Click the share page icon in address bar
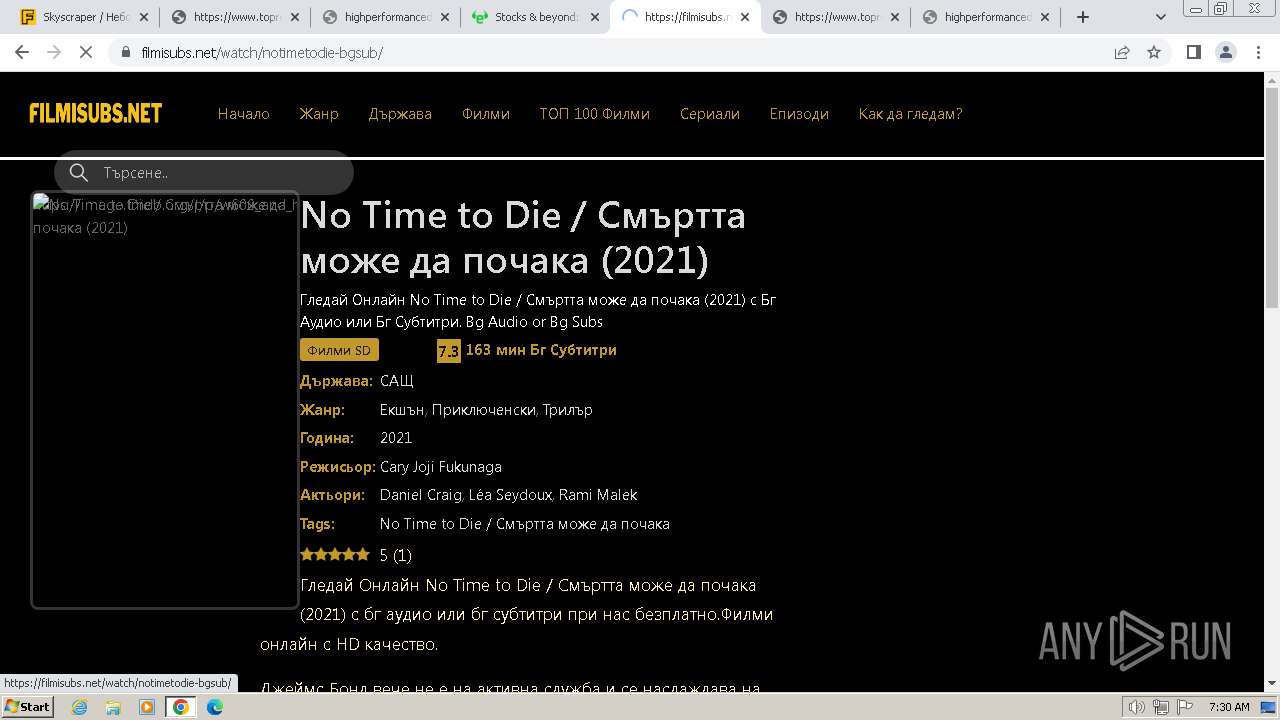 pos(1122,52)
